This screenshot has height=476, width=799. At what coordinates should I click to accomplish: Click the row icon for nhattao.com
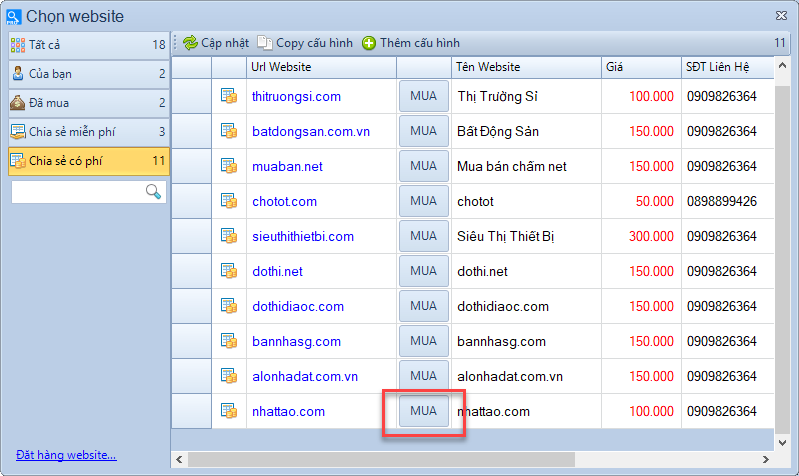click(229, 411)
